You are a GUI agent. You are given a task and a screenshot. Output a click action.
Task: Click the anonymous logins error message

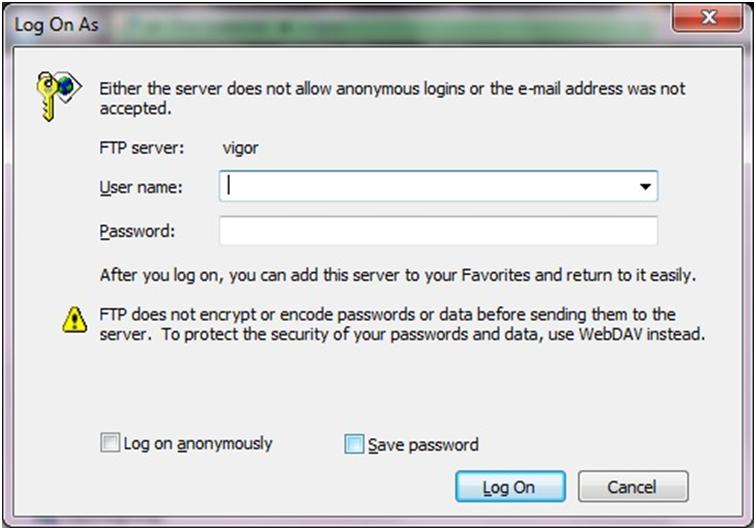[x=392, y=98]
